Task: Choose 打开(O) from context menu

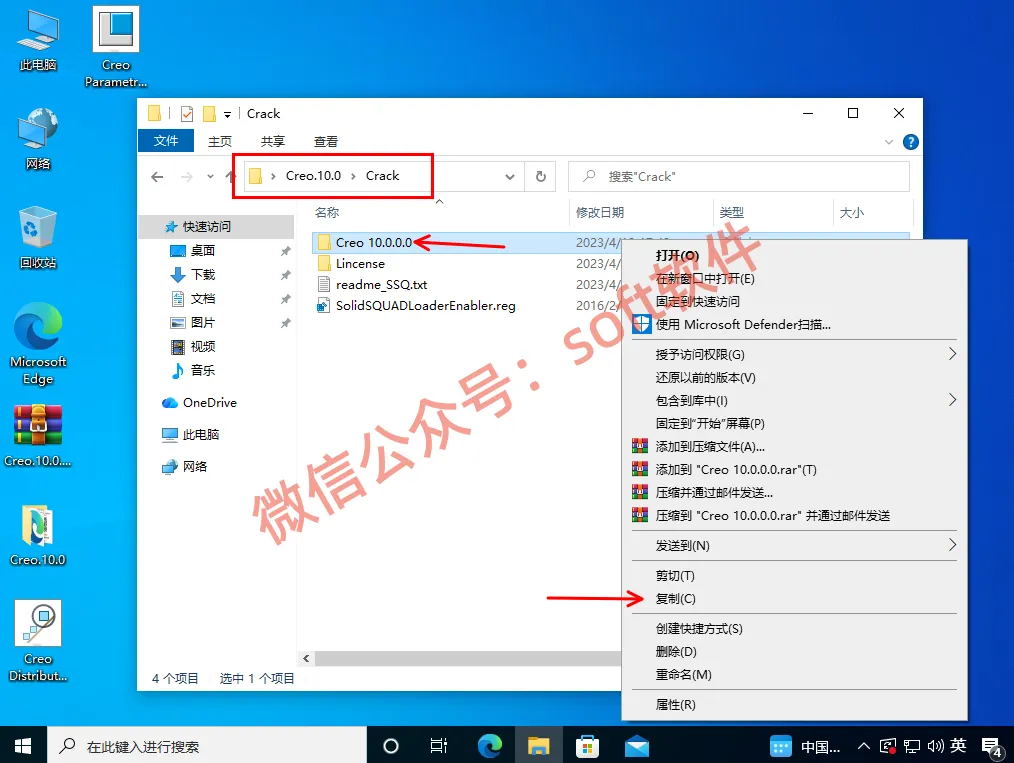Action: [677, 255]
